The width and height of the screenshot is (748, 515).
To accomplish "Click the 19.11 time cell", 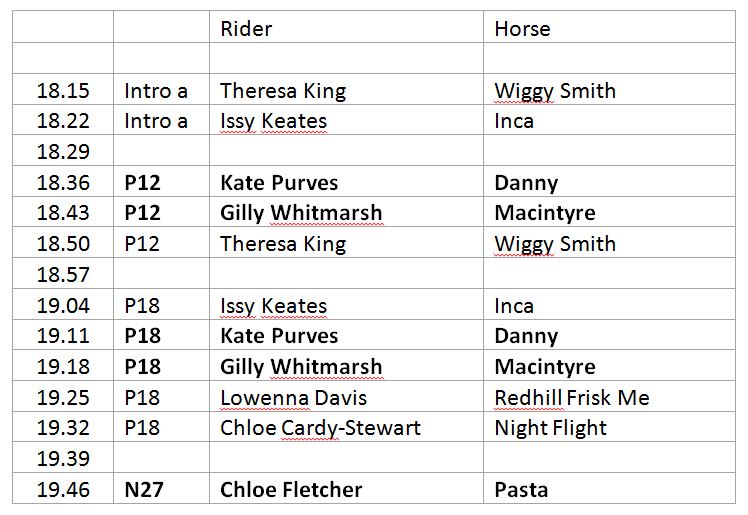I will coord(63,336).
